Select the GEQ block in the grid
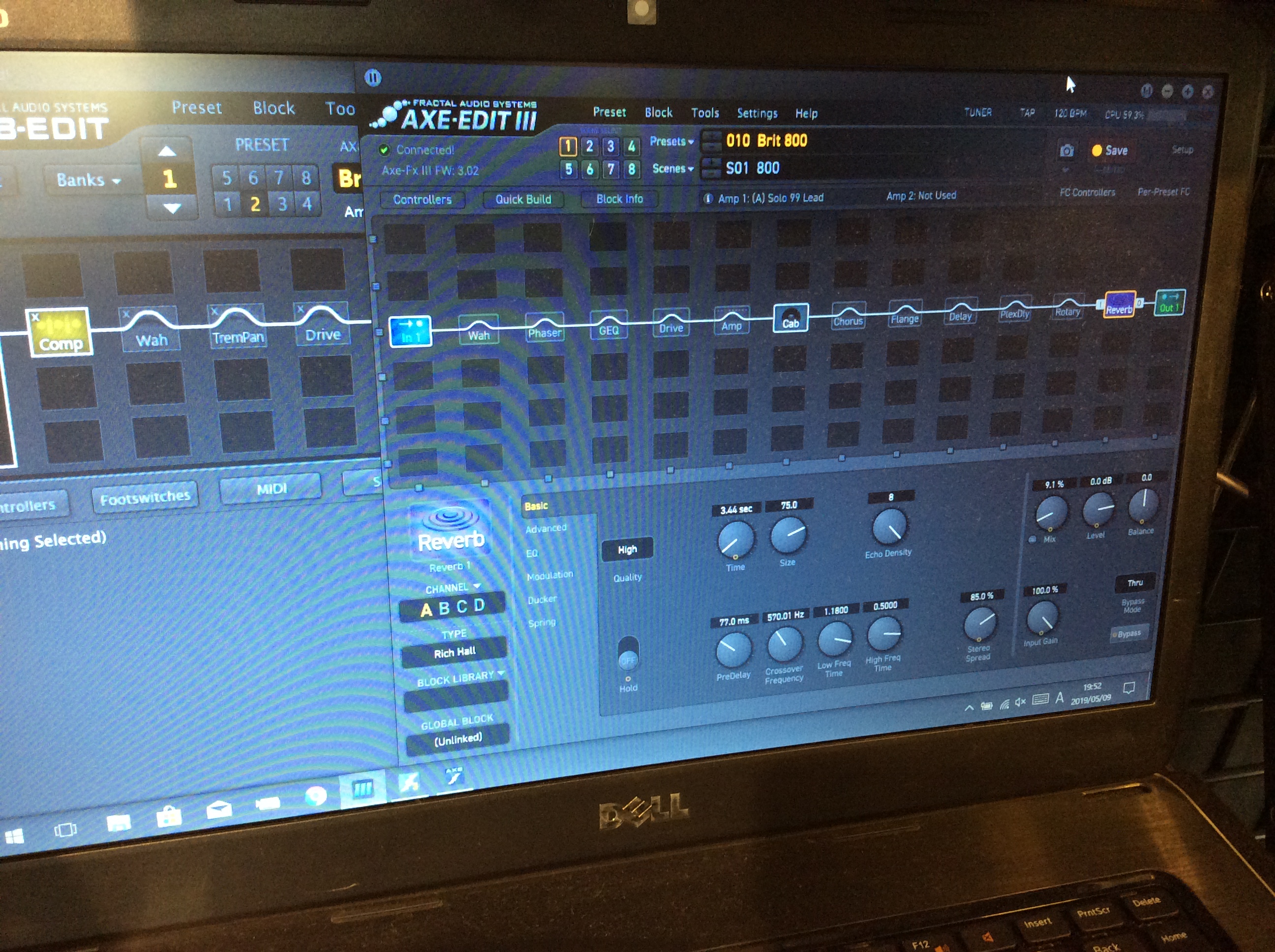This screenshot has height=952, width=1275. 608,325
